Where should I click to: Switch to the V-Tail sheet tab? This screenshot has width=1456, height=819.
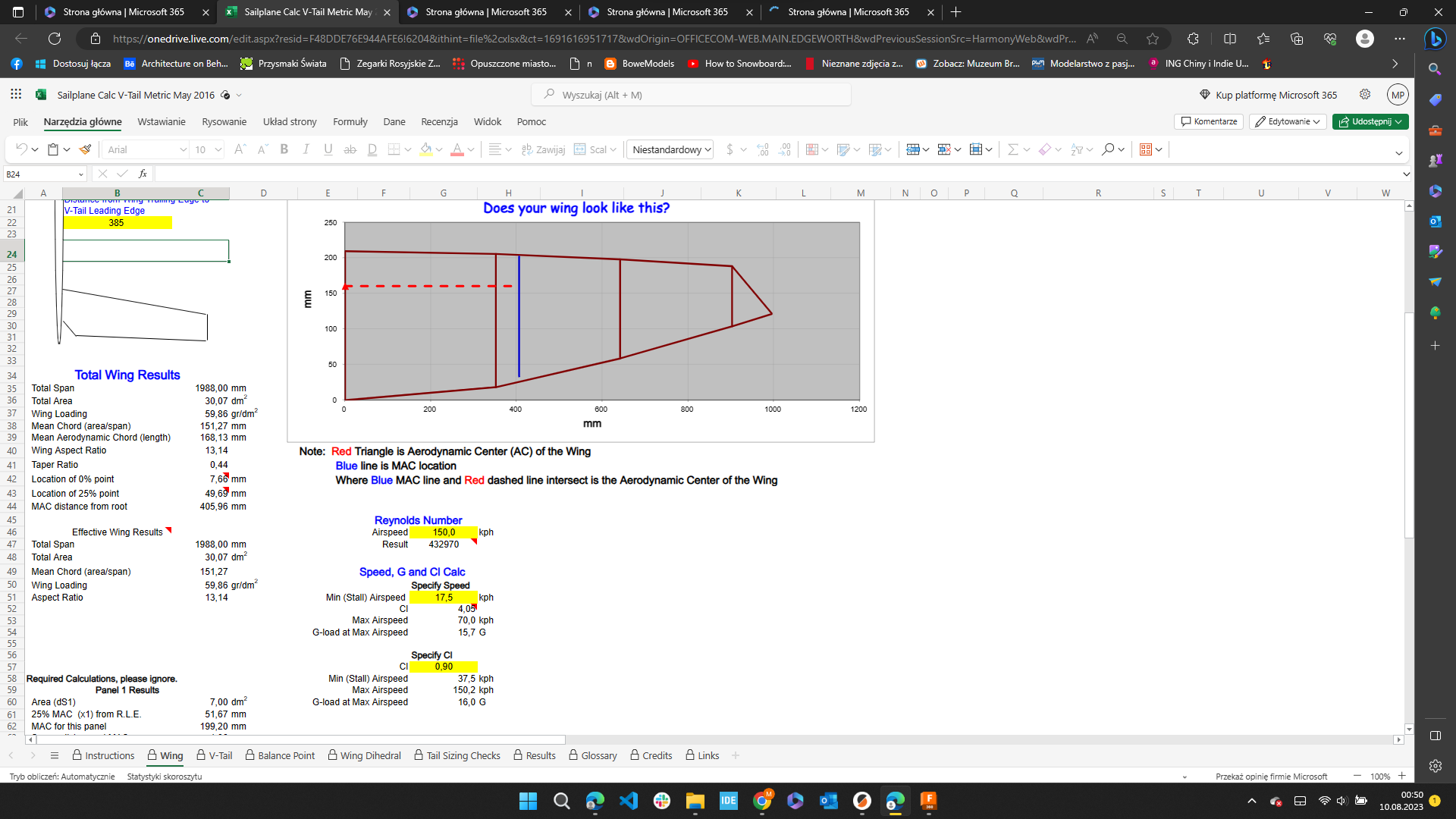(215, 755)
